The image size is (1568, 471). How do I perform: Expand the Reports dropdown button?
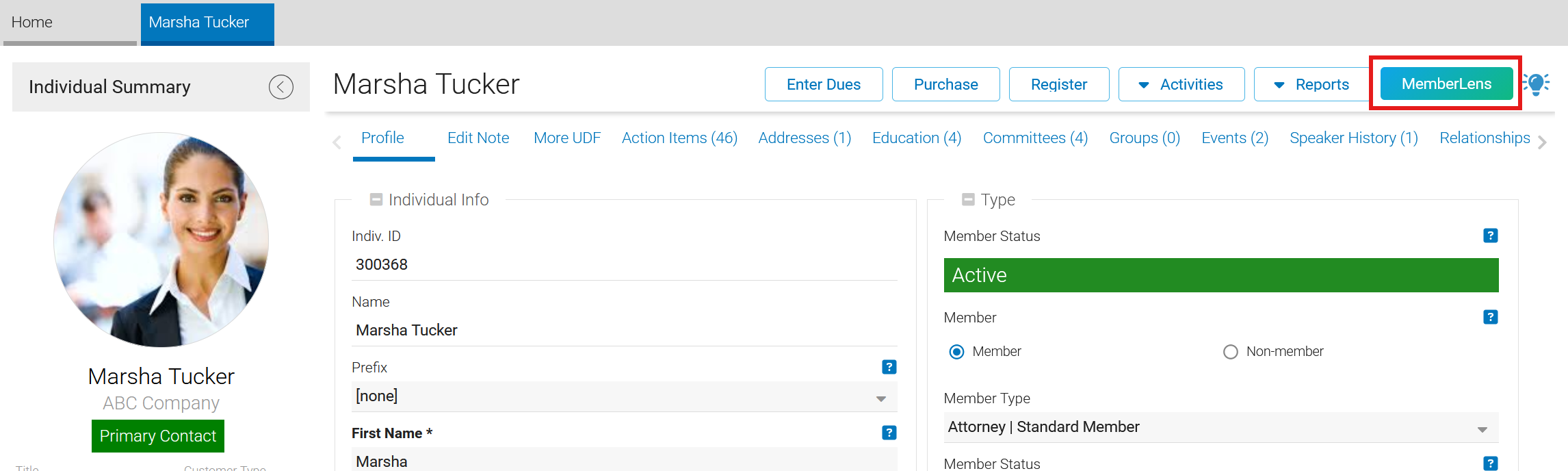(1312, 84)
